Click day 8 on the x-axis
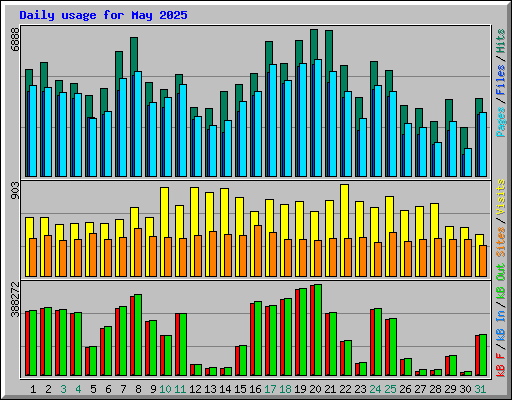 pos(138,389)
